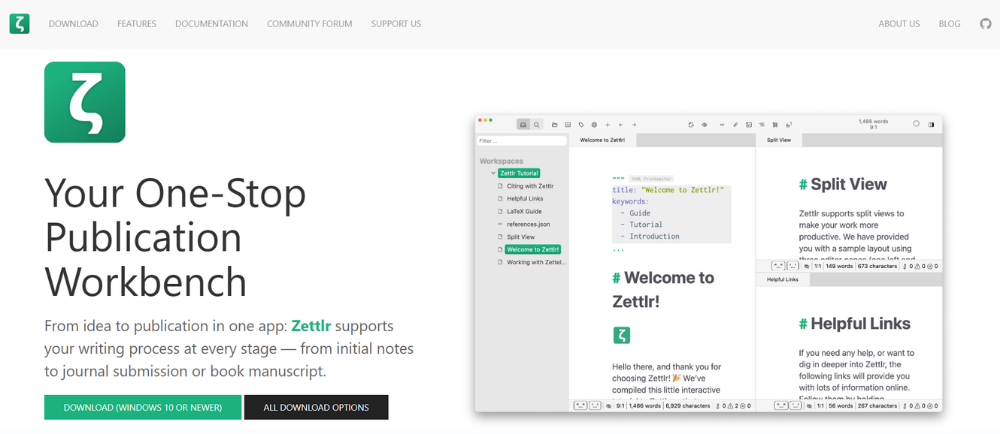1000x434 pixels.
Task: Click the export document icon
Action: click(691, 125)
